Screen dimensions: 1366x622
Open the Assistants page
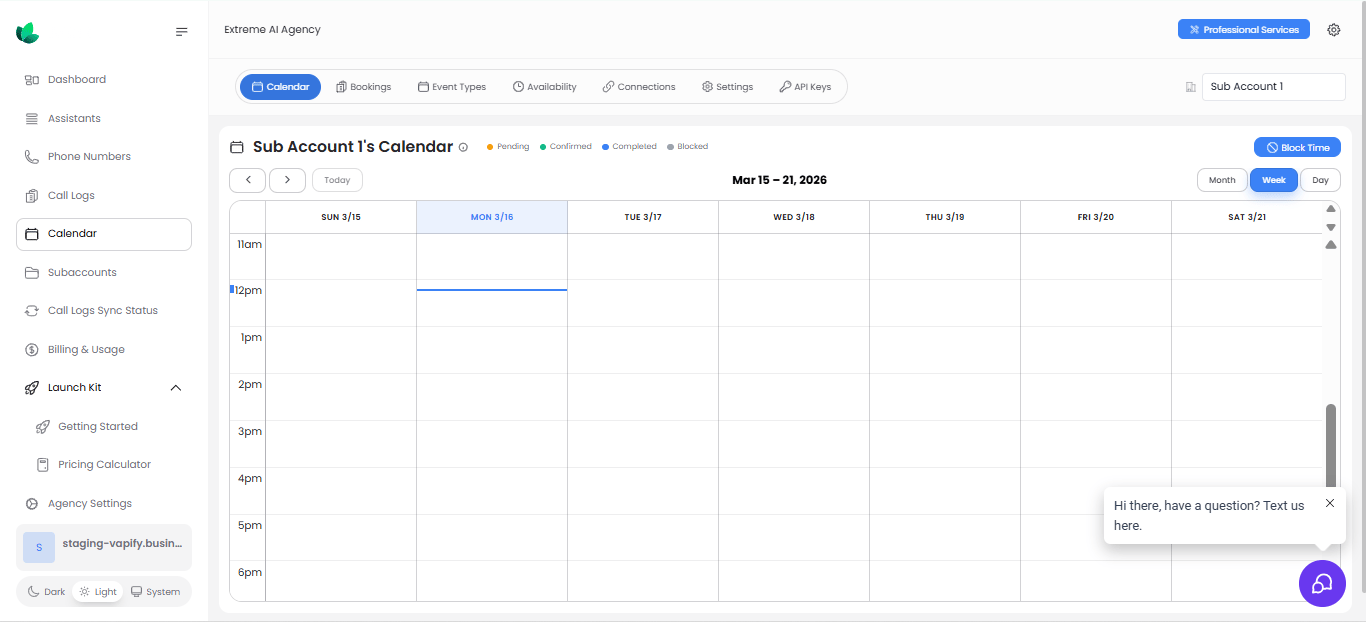coord(104,118)
